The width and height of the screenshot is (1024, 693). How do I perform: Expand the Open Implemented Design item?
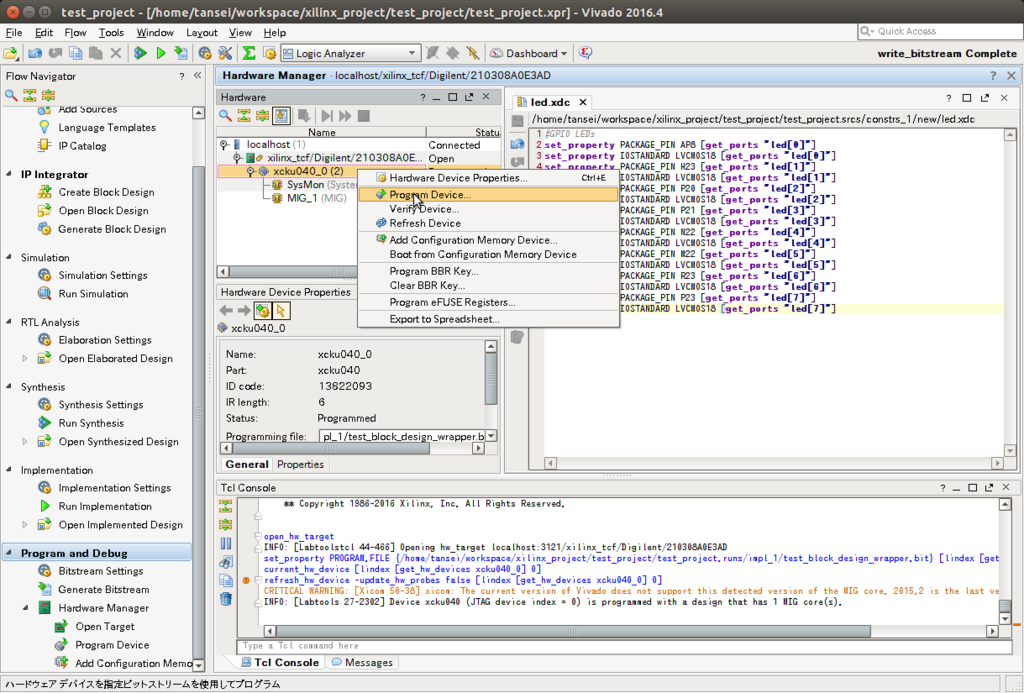point(25,524)
